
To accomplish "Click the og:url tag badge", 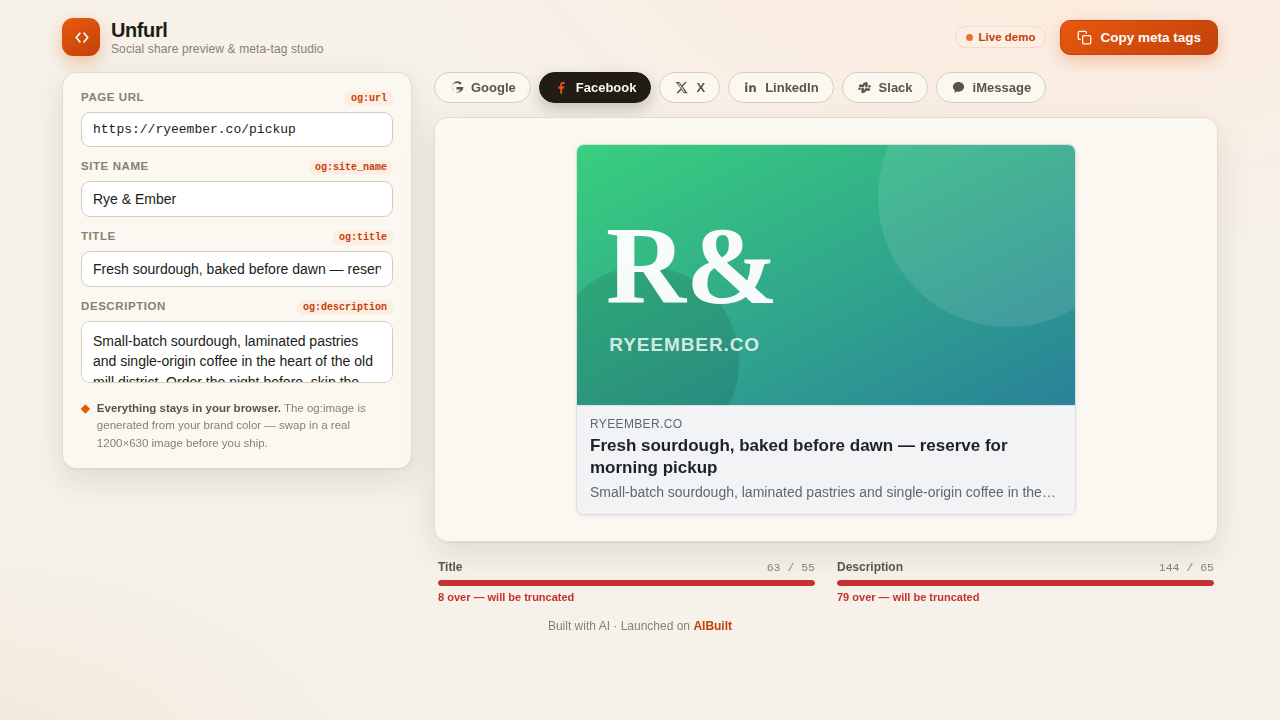I will point(369,98).
